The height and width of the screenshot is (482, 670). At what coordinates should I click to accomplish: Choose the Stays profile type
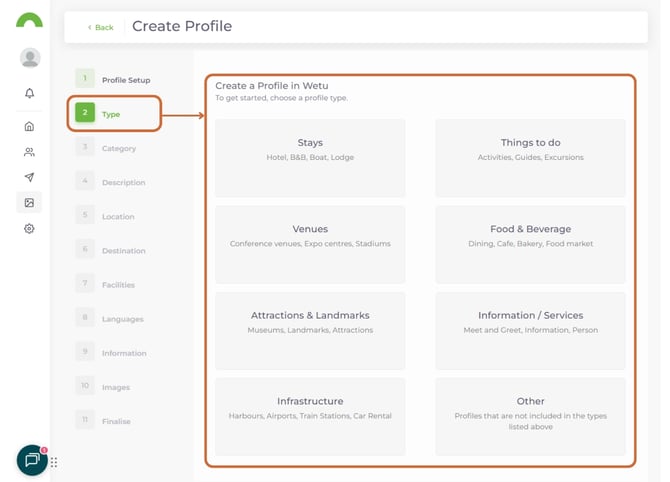click(310, 158)
